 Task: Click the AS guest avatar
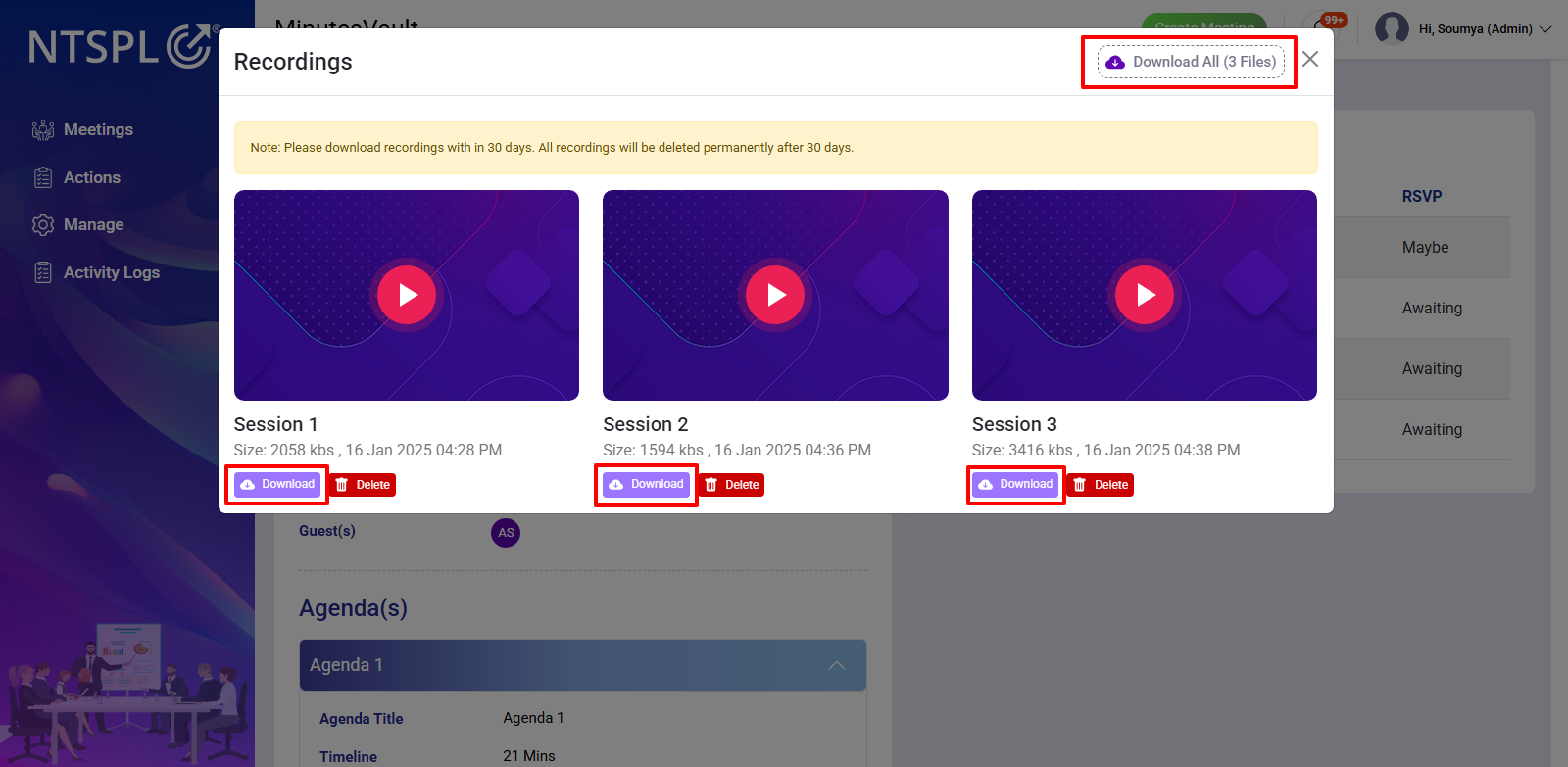(x=506, y=533)
